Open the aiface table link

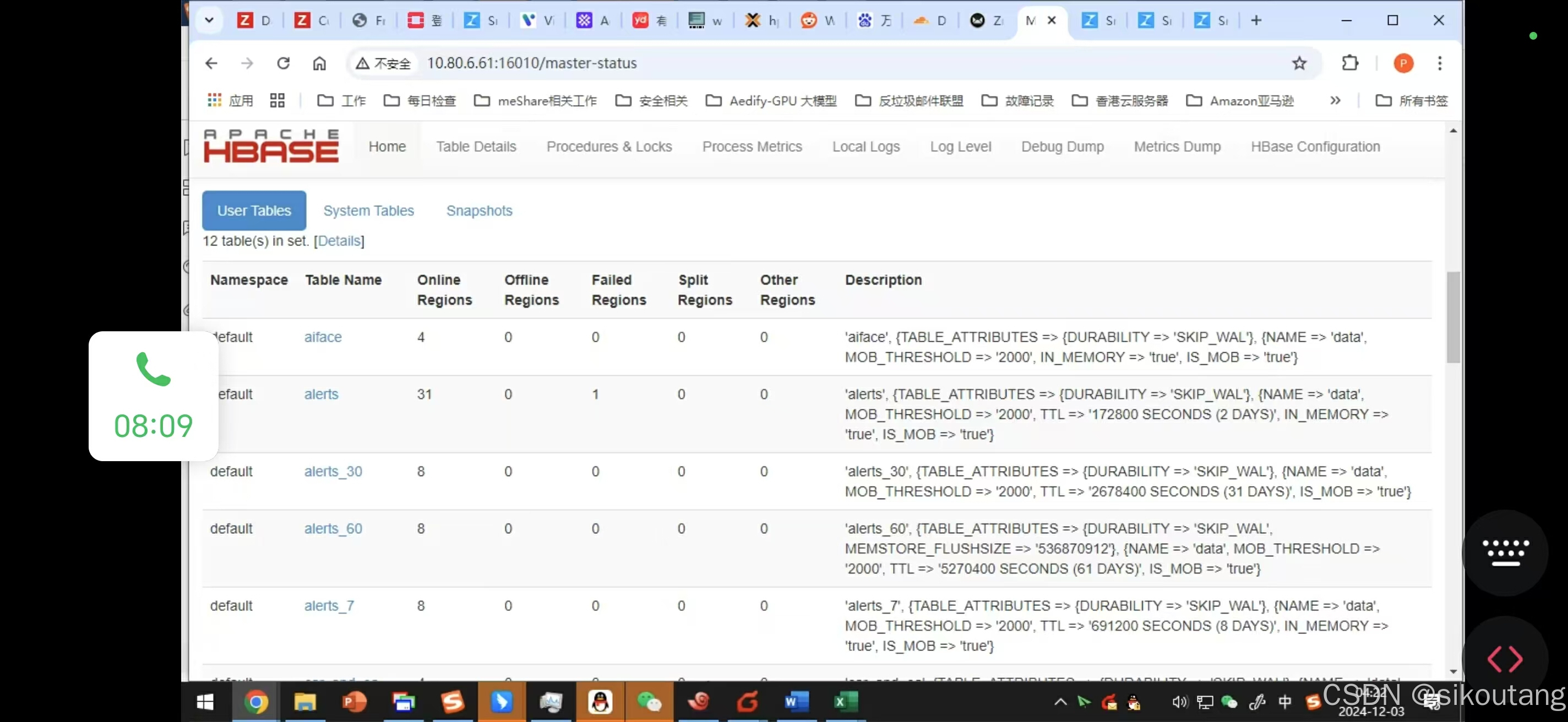point(323,337)
